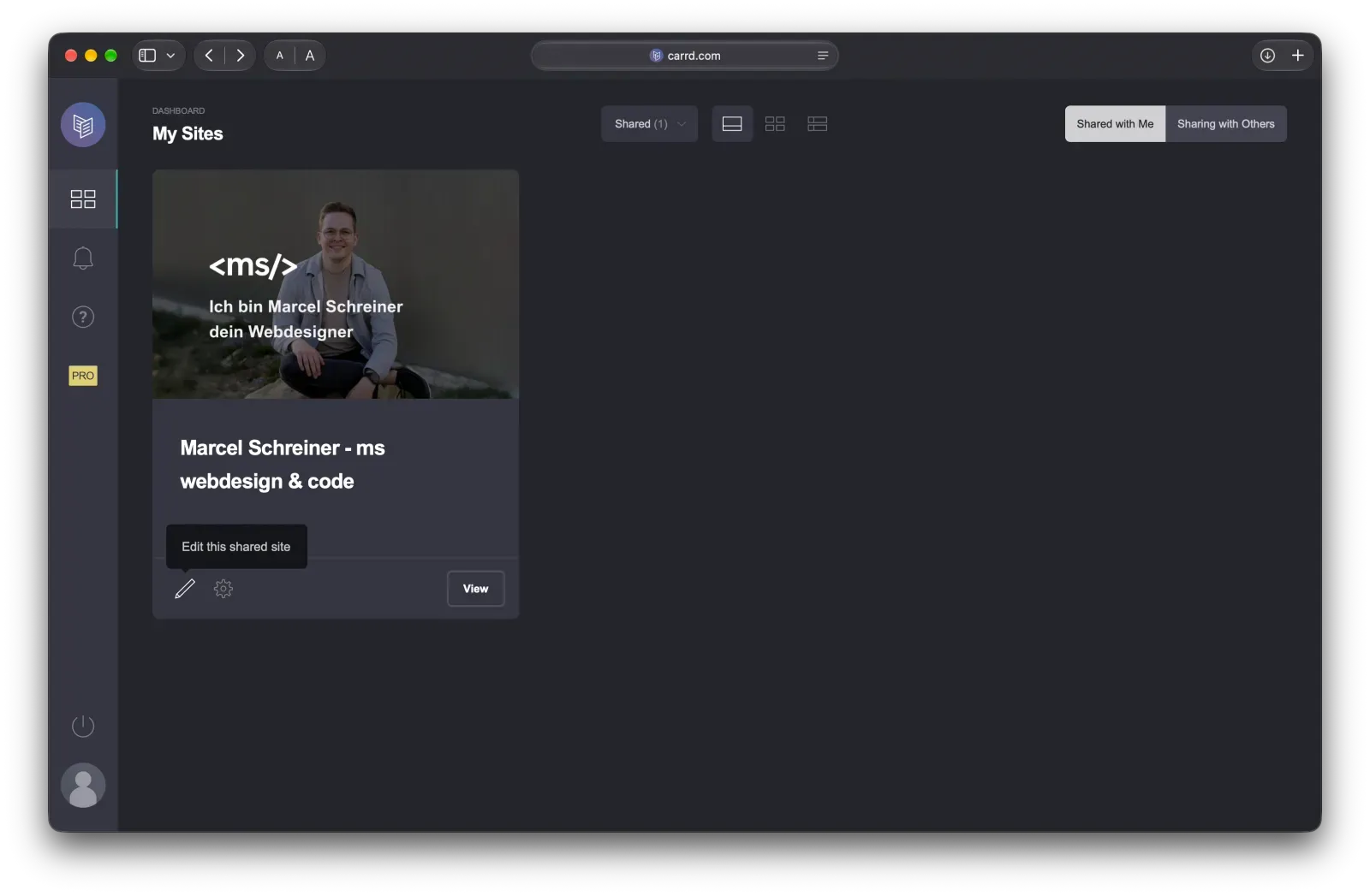
Task: Open a new tab with plus icon
Action: pos(1298,56)
